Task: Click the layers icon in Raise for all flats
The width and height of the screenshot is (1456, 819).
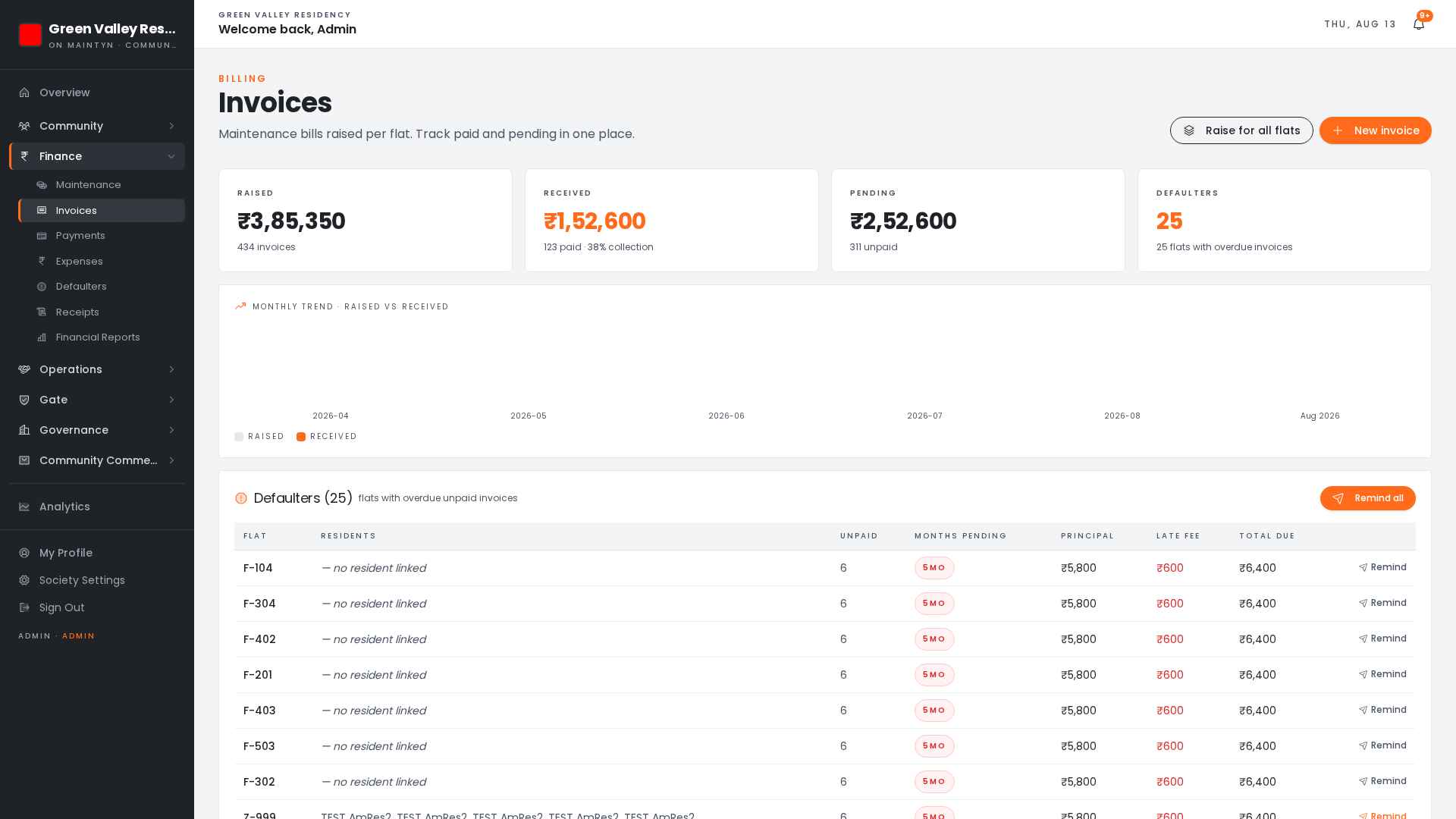Action: tap(1189, 130)
